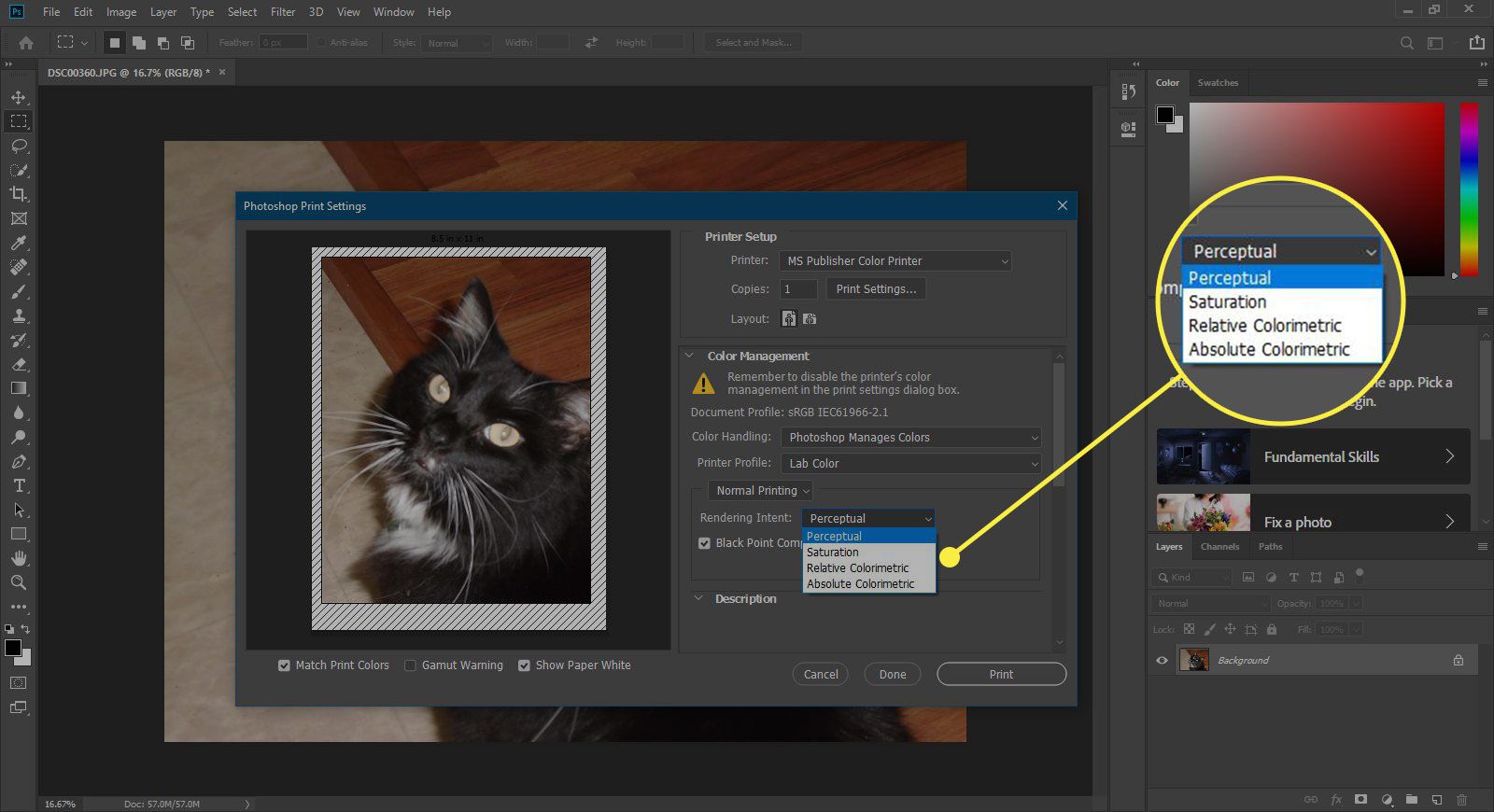Viewport: 1494px width, 812px height.
Task: Toggle Match Print Colors checkbox
Action: (284, 665)
